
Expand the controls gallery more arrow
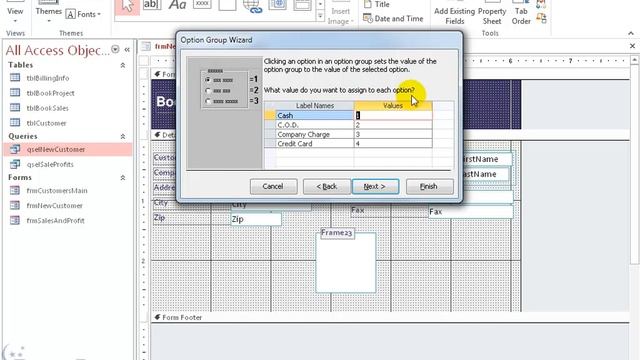click(320, 16)
